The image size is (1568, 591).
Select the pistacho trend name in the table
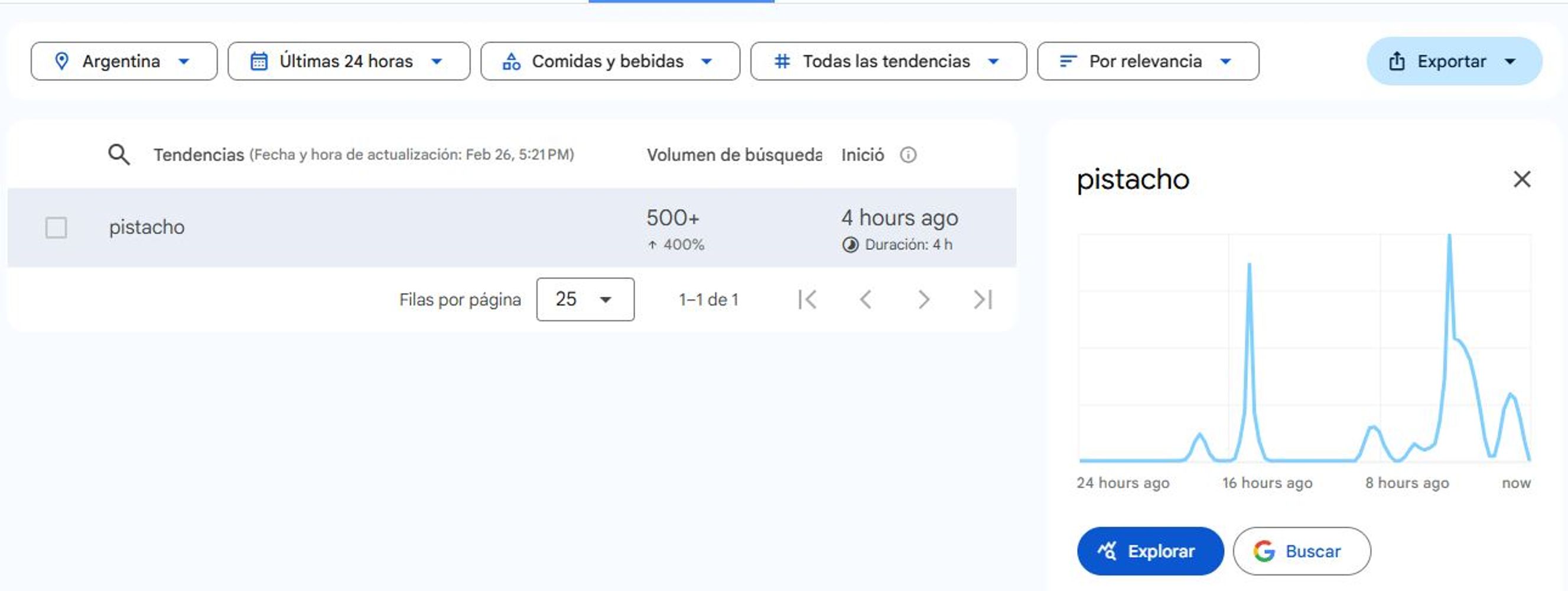(147, 227)
